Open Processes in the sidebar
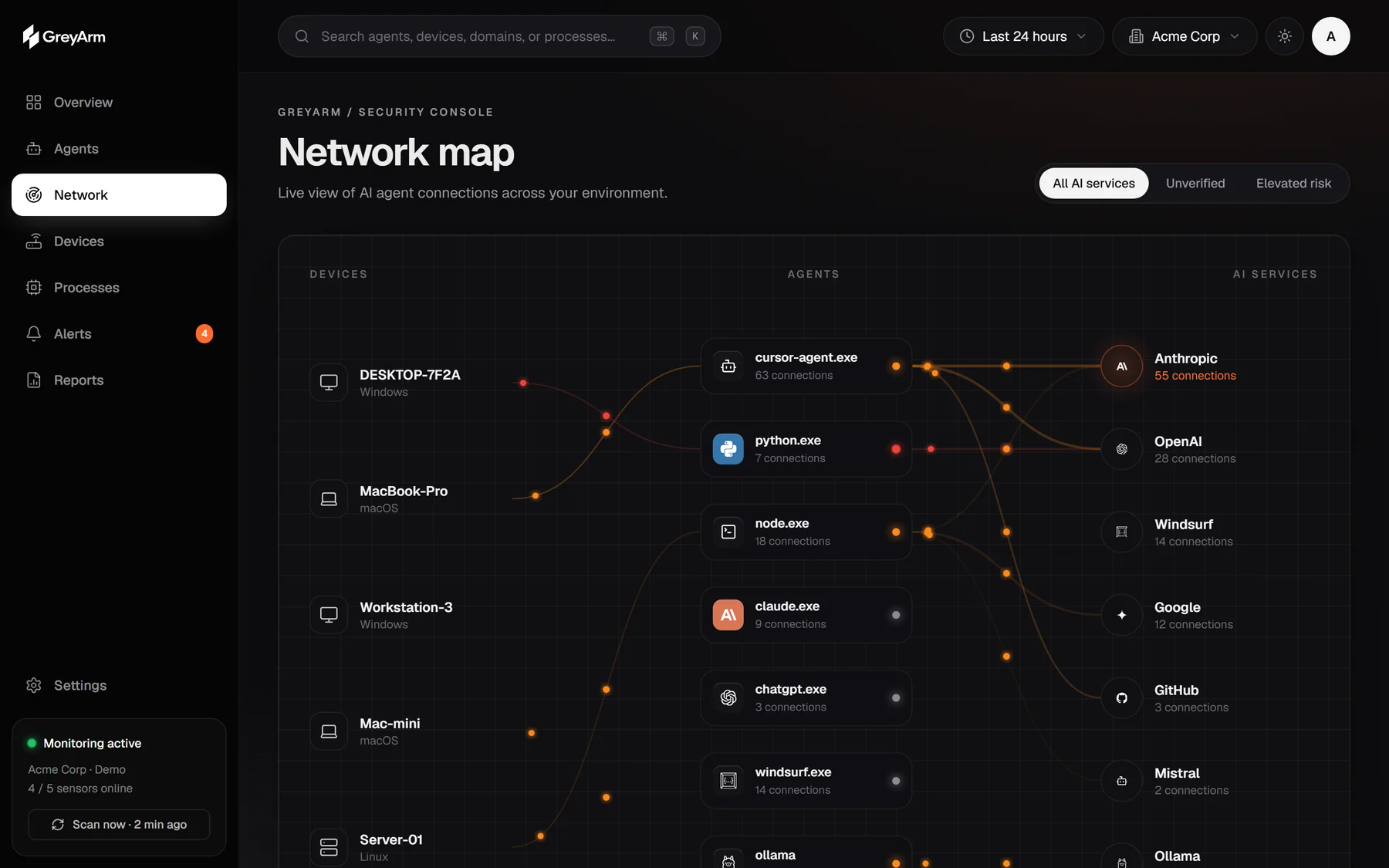The image size is (1389, 868). pos(119,288)
